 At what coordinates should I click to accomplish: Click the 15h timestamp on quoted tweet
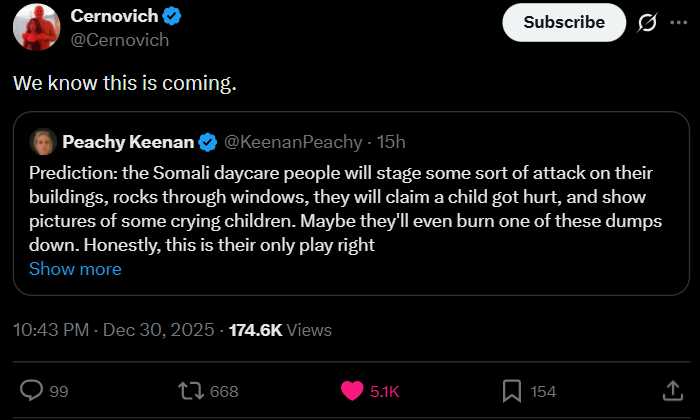392,142
